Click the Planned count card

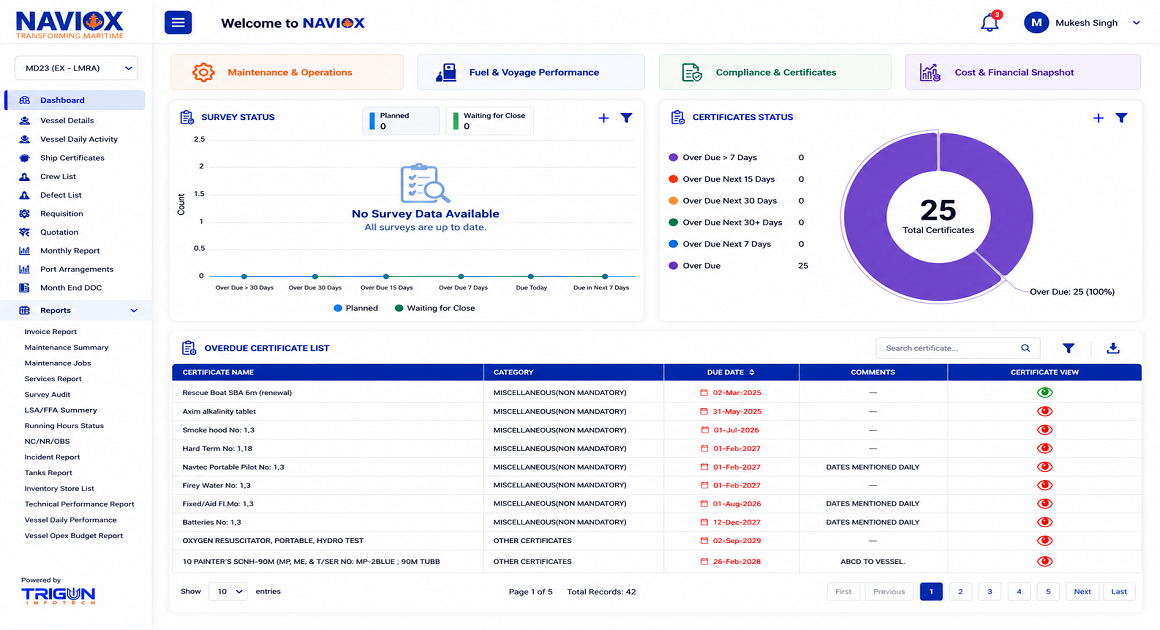click(401, 121)
